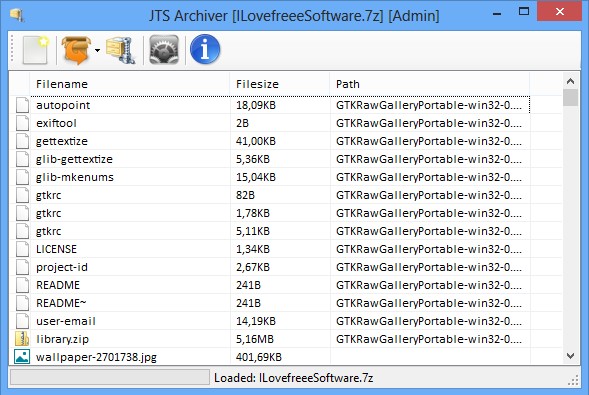Click the file icon next to exiftool
This screenshot has width=589, height=395.
[22, 123]
